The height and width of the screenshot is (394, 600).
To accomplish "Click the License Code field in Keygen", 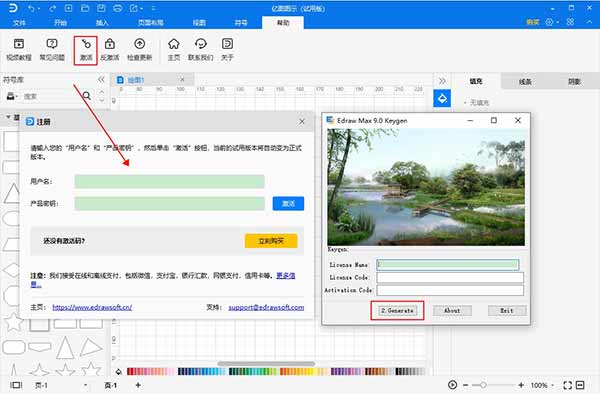I will (450, 277).
